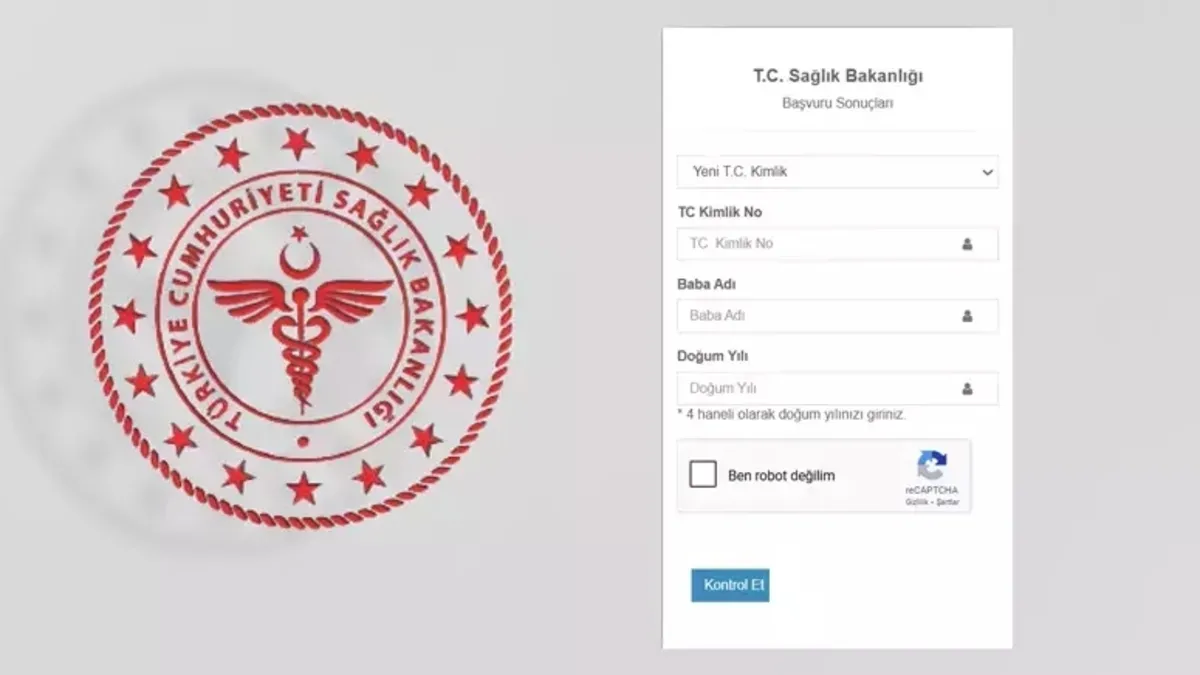Click the "Başvuru Sonuçları" subtitle text
The width and height of the screenshot is (1200, 675).
click(x=837, y=103)
